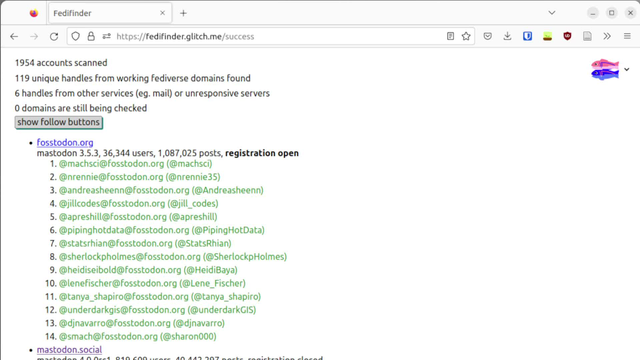
Task: Click the 'registration open' bold text
Action: point(262,153)
